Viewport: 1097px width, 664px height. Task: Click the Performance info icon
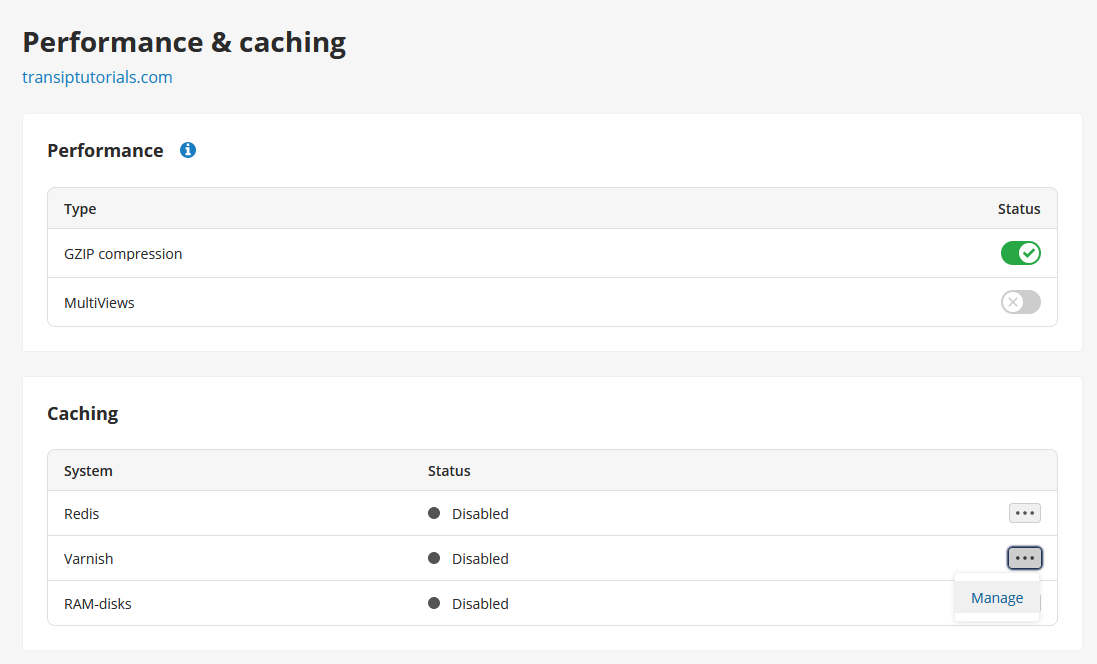187,150
